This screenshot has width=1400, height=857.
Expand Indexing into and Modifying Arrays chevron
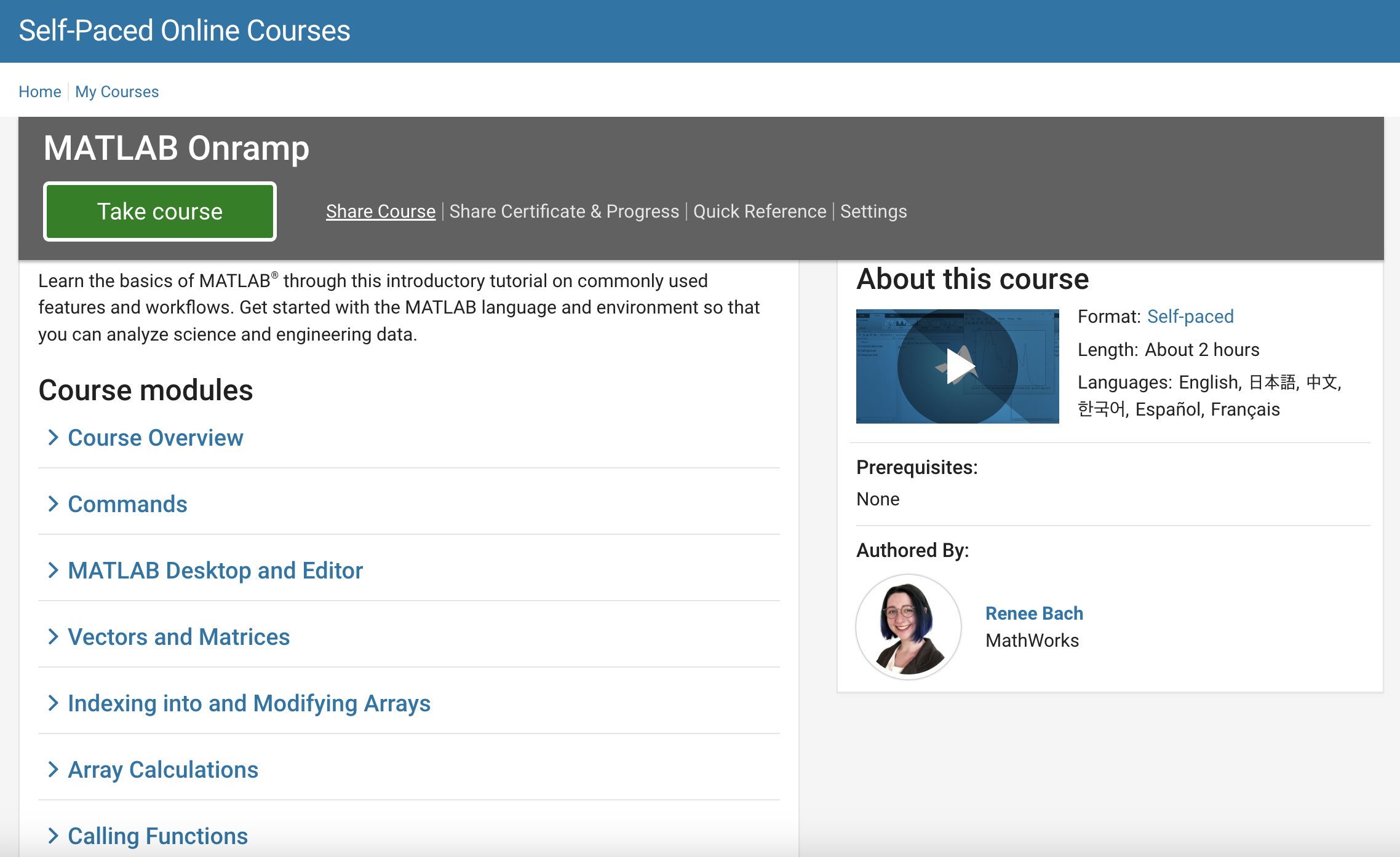point(54,703)
